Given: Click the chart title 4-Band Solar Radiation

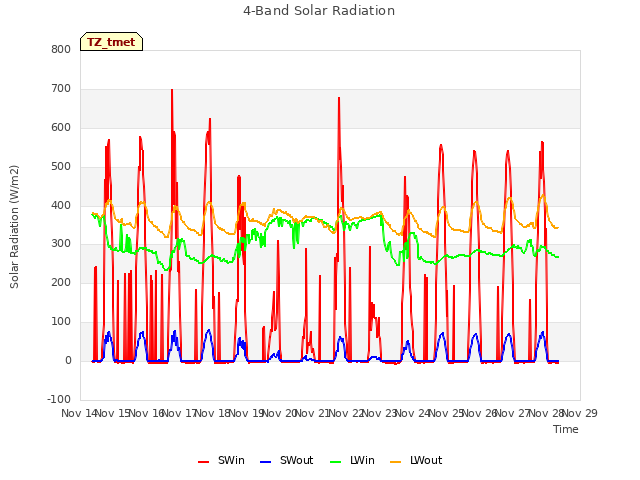Looking at the screenshot, I should coord(319,11).
